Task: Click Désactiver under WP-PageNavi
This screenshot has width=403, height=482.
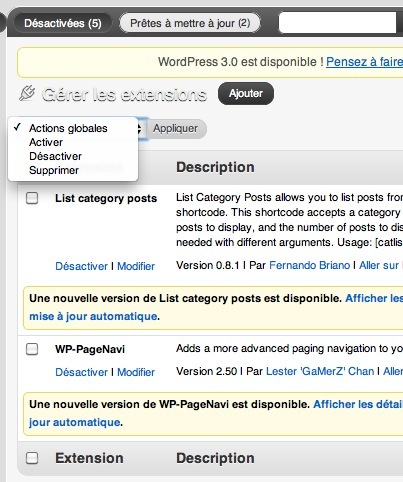Action: click(81, 372)
